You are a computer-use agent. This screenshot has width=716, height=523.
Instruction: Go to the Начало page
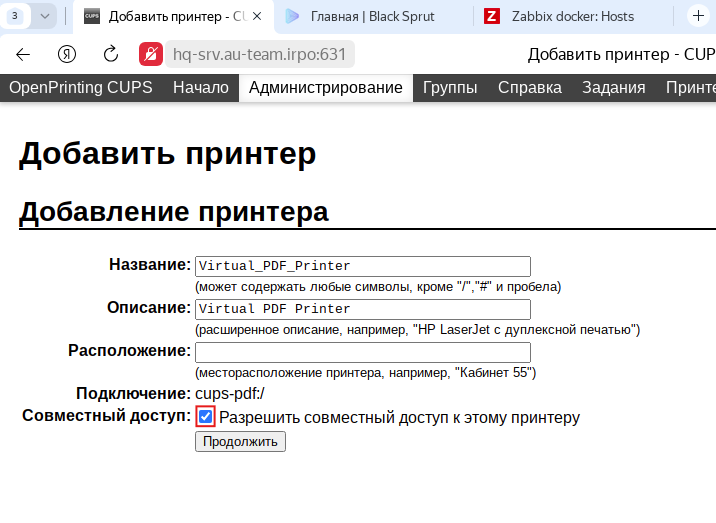click(200, 88)
